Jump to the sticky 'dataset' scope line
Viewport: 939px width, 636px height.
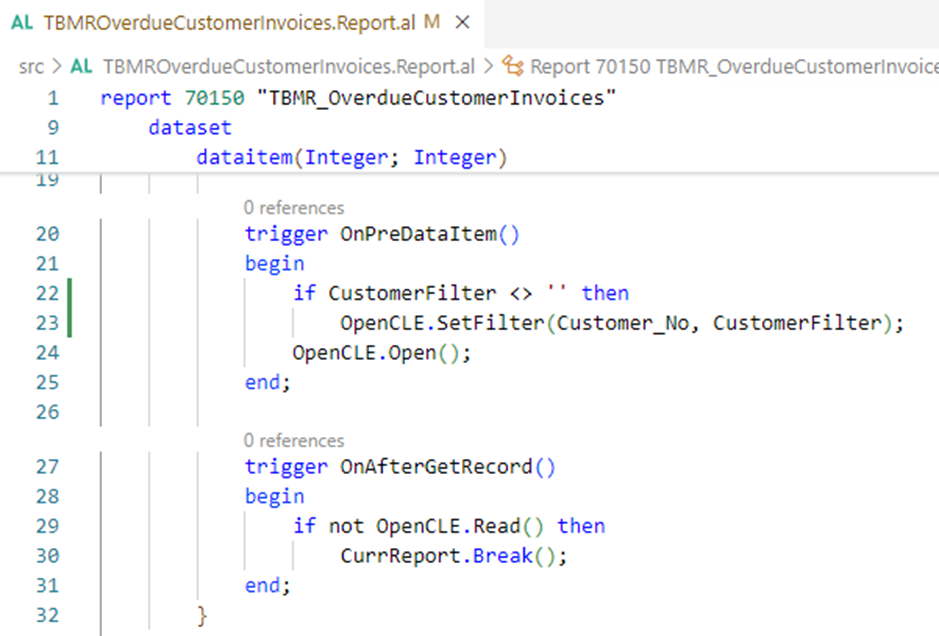pos(190,128)
